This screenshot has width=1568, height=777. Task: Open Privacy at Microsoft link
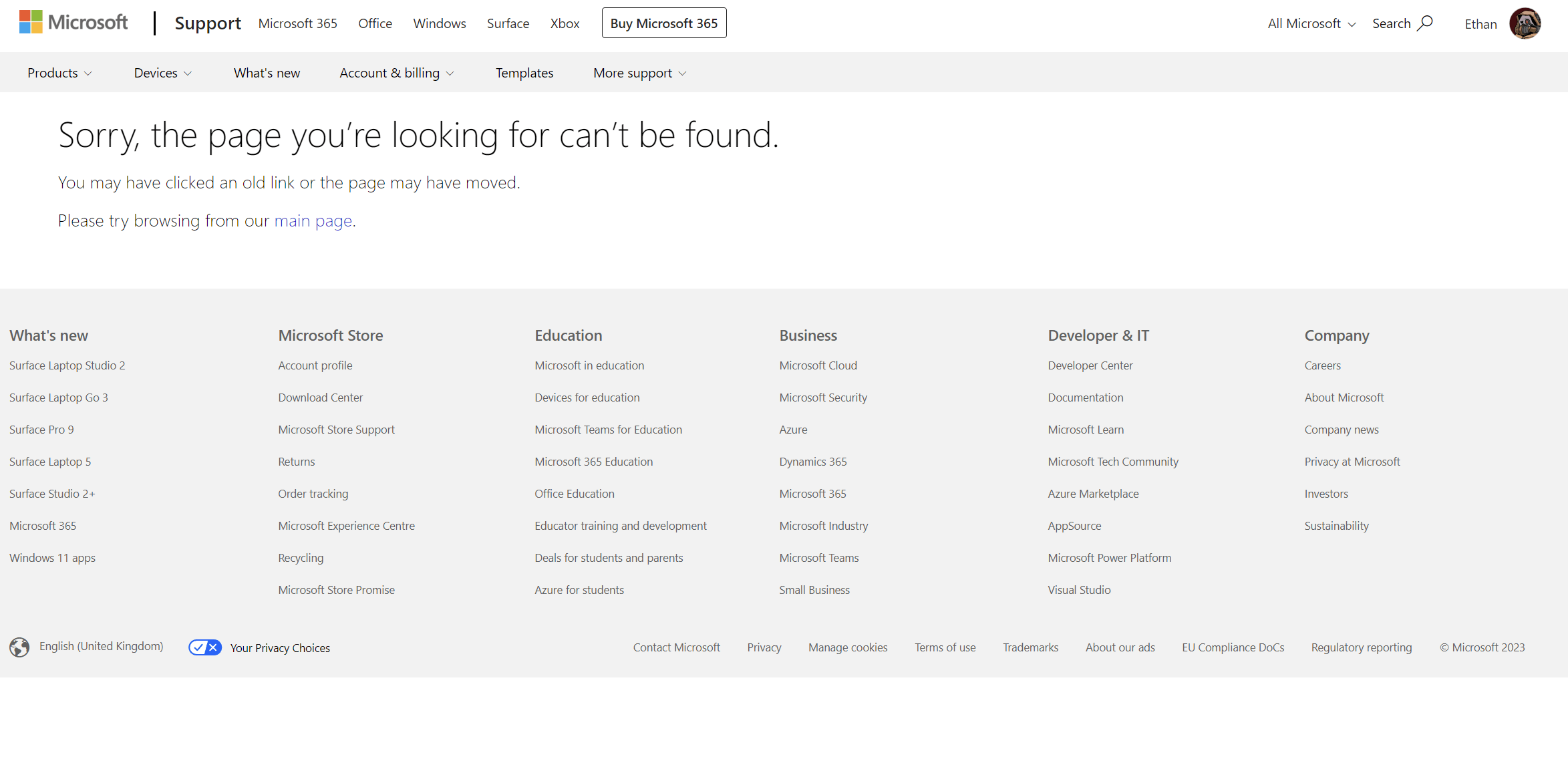(x=1352, y=462)
